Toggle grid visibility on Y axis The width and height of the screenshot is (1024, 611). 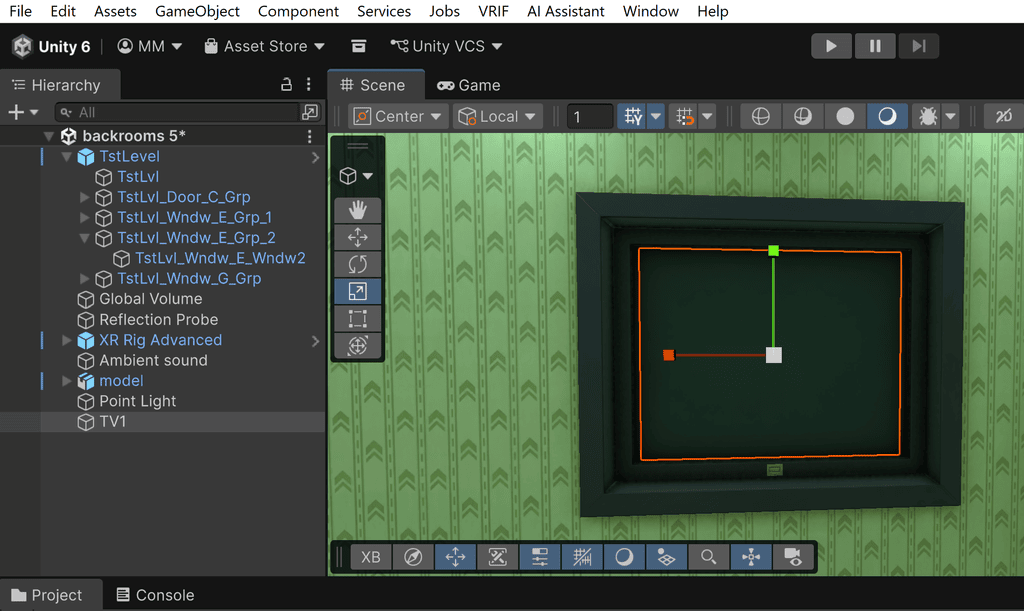pyautogui.click(x=632, y=117)
